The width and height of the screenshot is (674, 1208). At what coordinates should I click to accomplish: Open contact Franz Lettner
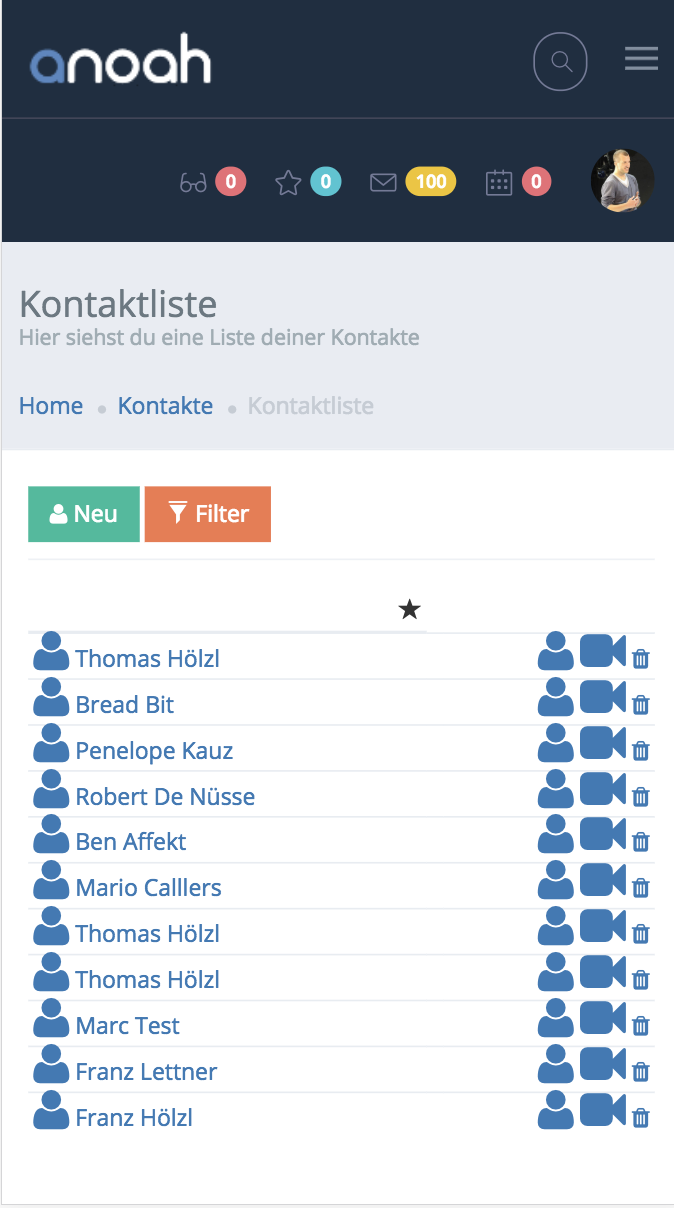tap(146, 1072)
